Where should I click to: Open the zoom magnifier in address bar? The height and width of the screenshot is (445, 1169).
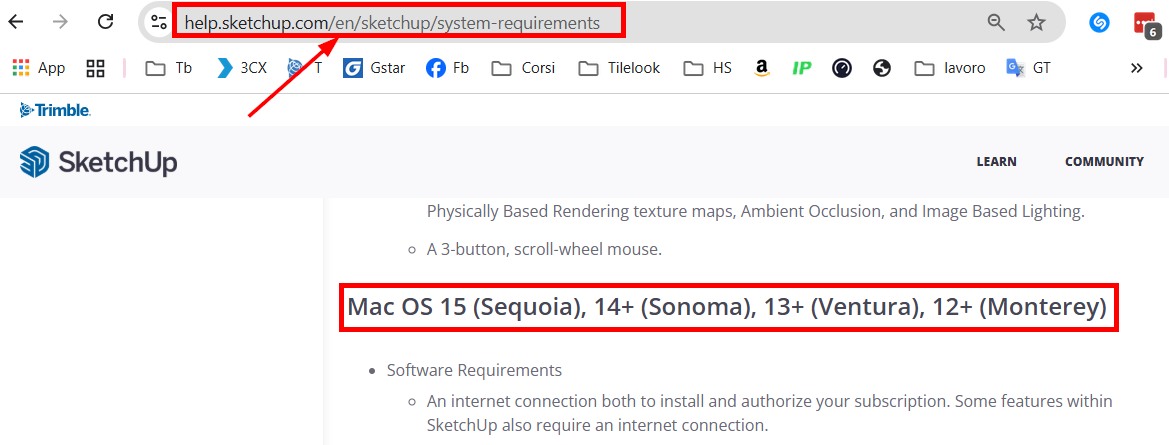point(996,22)
